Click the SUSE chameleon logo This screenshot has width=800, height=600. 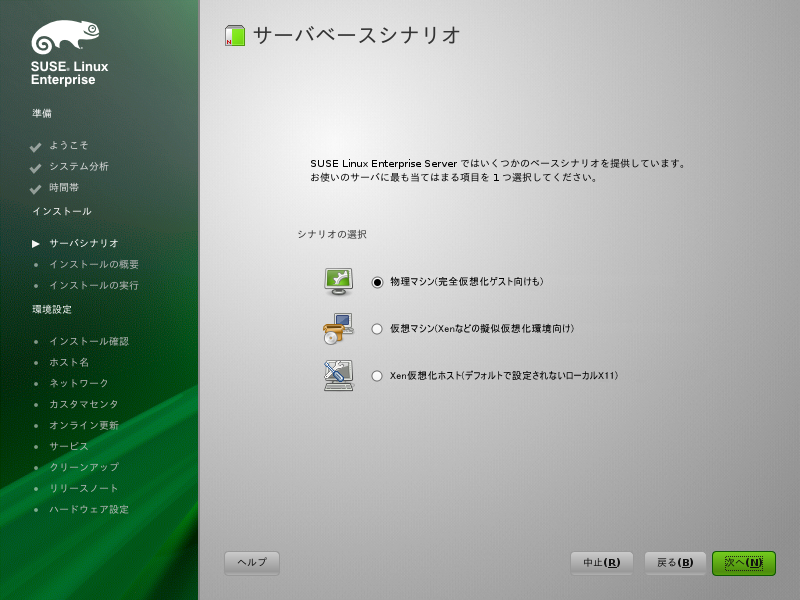point(65,37)
